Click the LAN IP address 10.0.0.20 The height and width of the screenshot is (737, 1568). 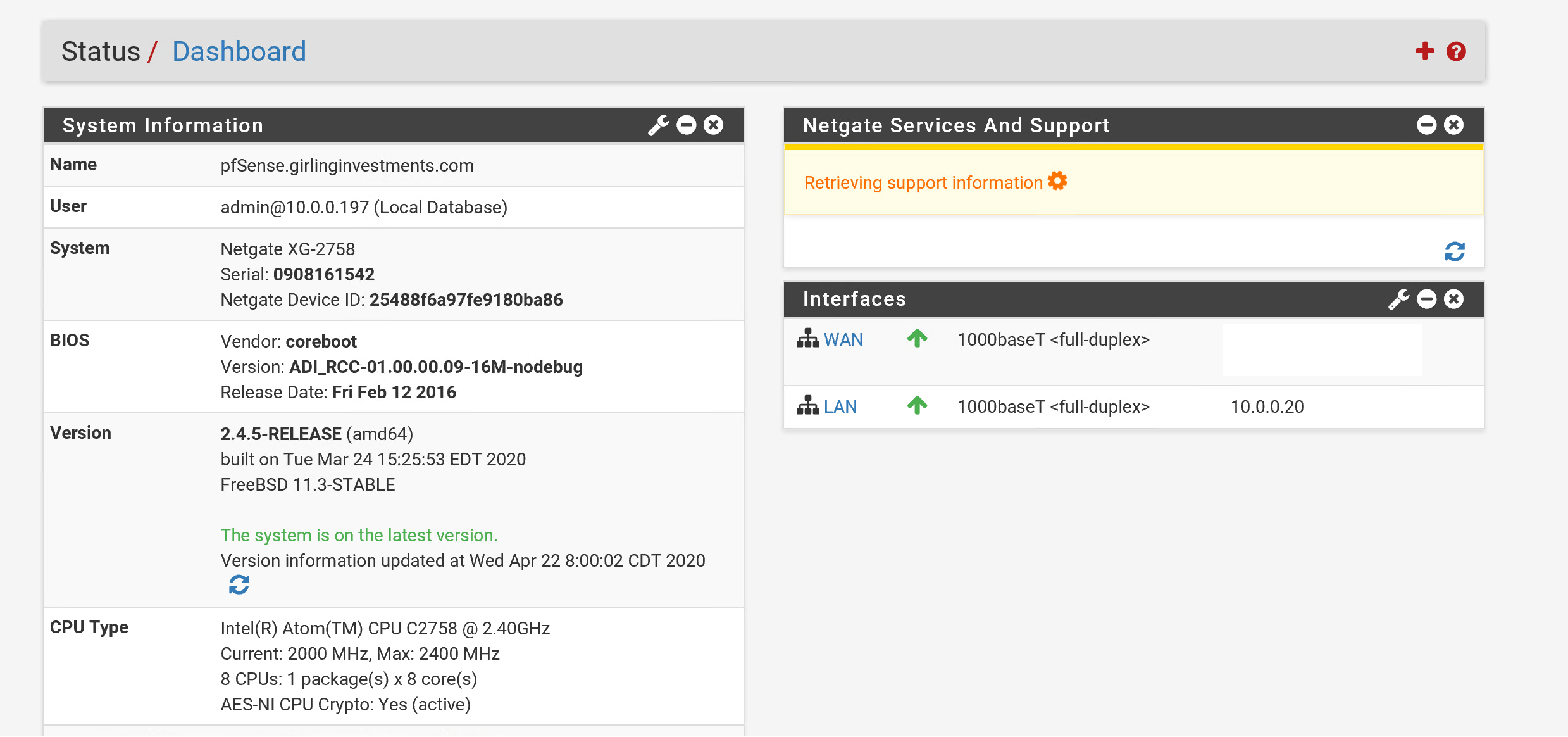coord(1267,406)
